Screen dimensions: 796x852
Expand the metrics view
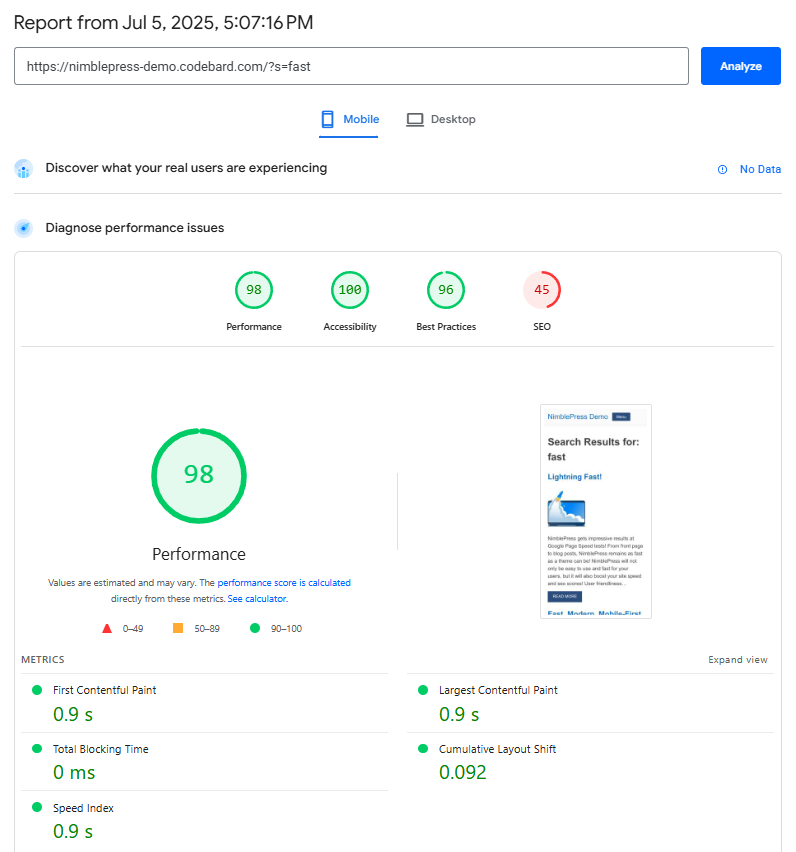(738, 660)
